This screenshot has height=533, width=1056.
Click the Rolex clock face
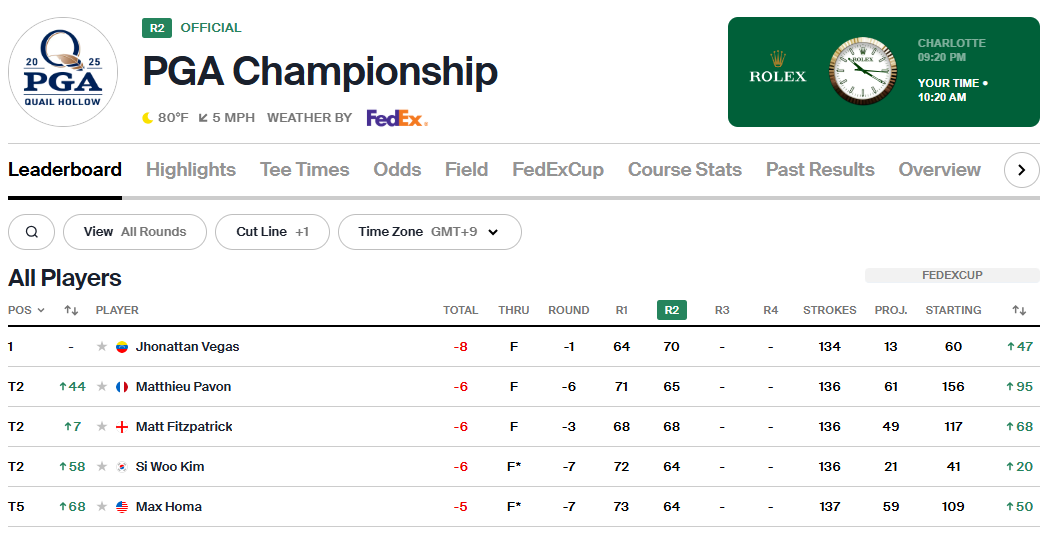tap(863, 71)
